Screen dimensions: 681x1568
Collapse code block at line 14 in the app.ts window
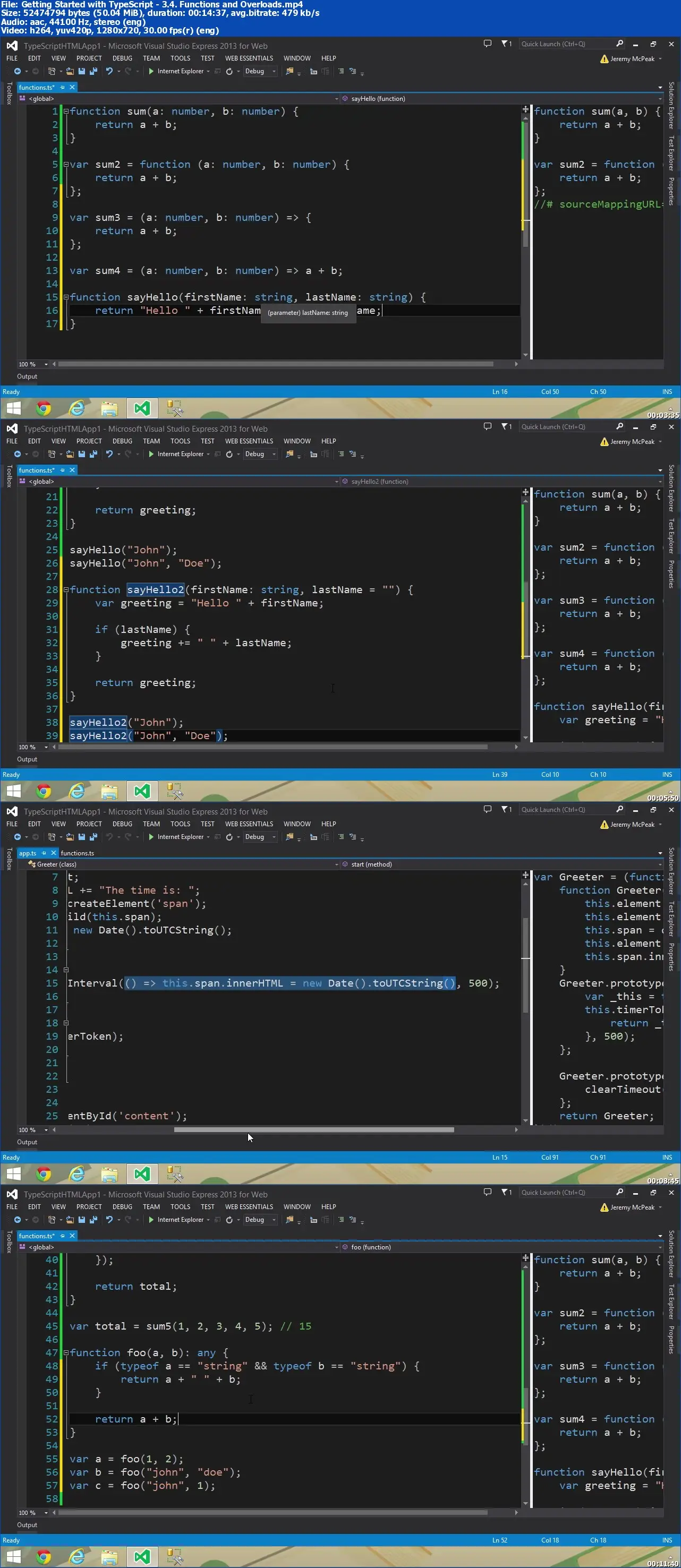66,970
